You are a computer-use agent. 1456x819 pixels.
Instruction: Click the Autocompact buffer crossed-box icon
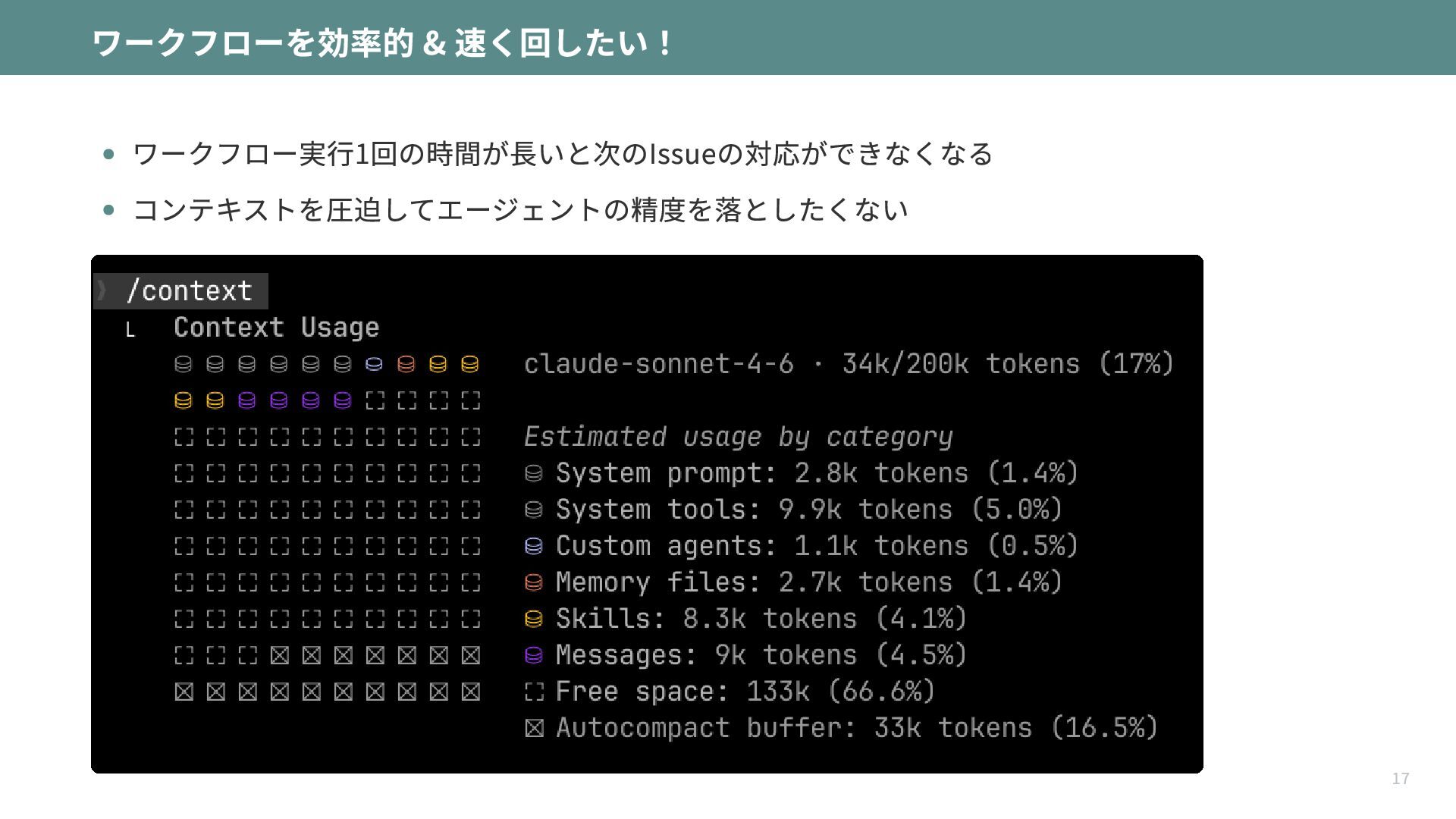(x=534, y=728)
